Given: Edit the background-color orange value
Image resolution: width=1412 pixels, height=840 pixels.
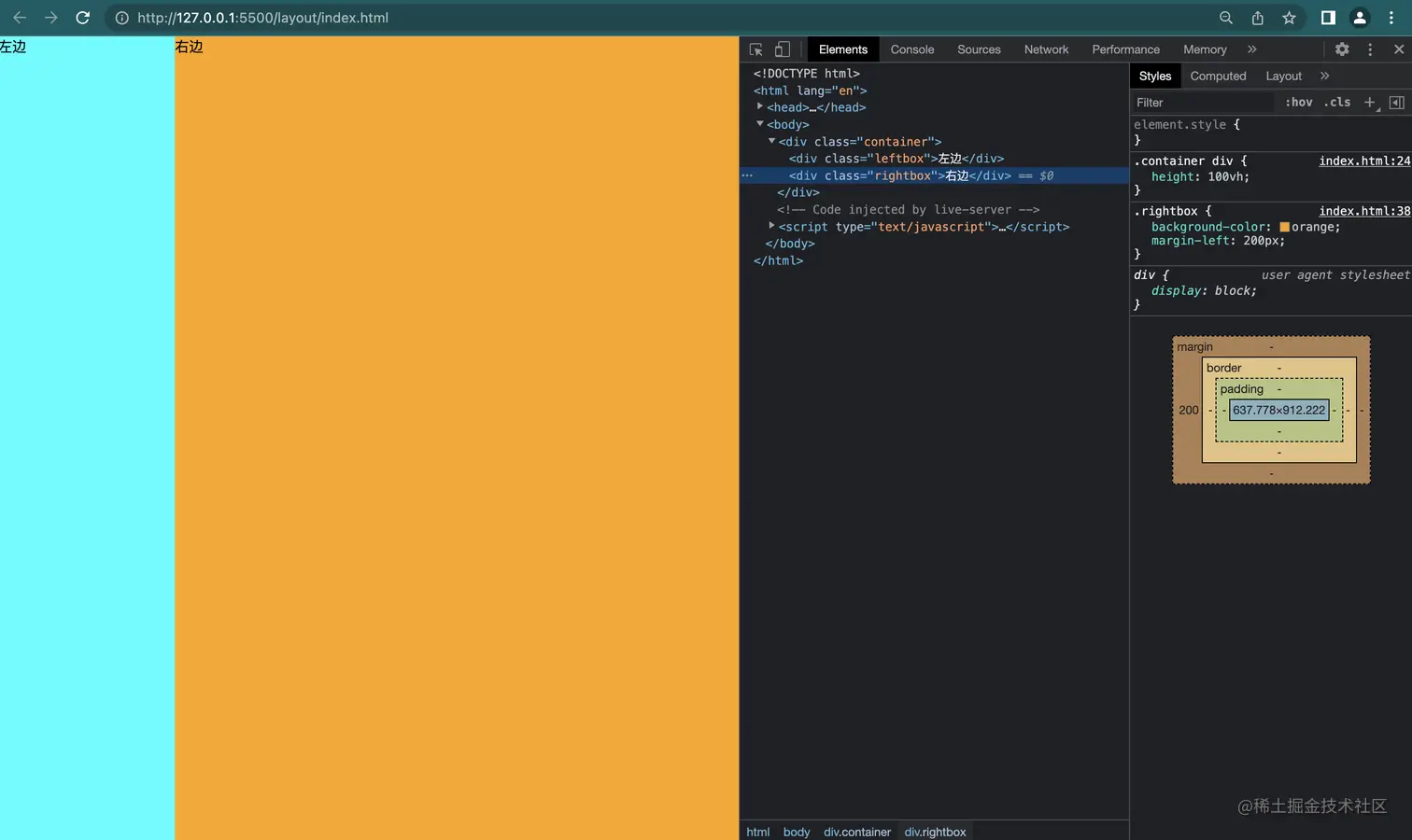Looking at the screenshot, I should point(1312,227).
